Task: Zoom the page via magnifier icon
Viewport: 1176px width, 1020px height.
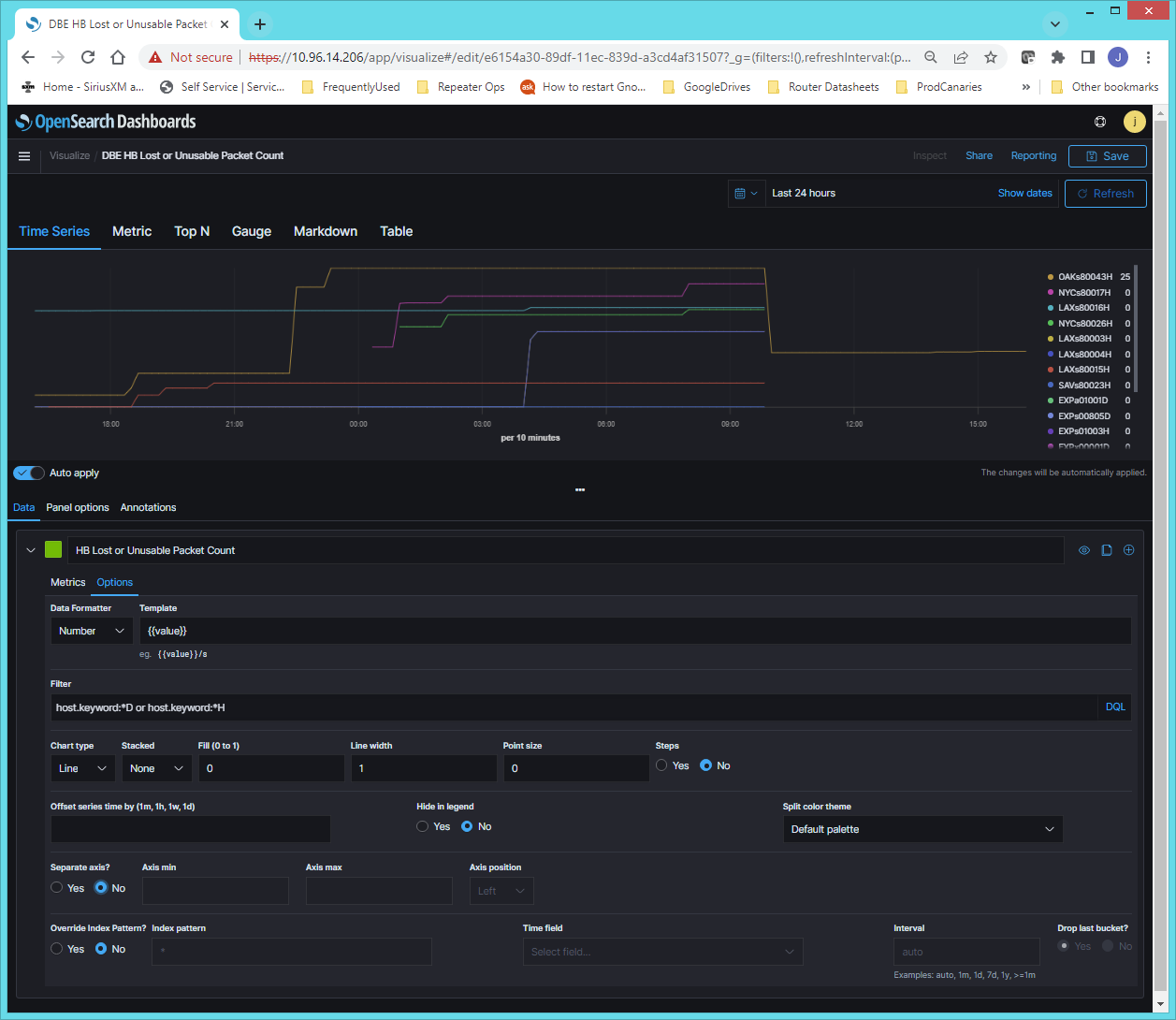Action: pyautogui.click(x=931, y=57)
